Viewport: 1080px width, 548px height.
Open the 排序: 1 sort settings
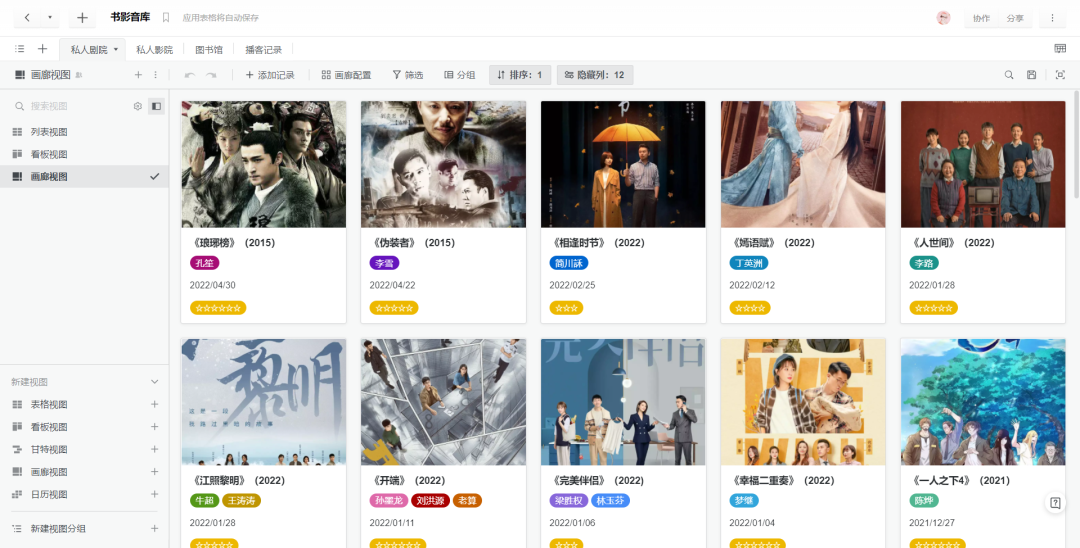click(520, 75)
